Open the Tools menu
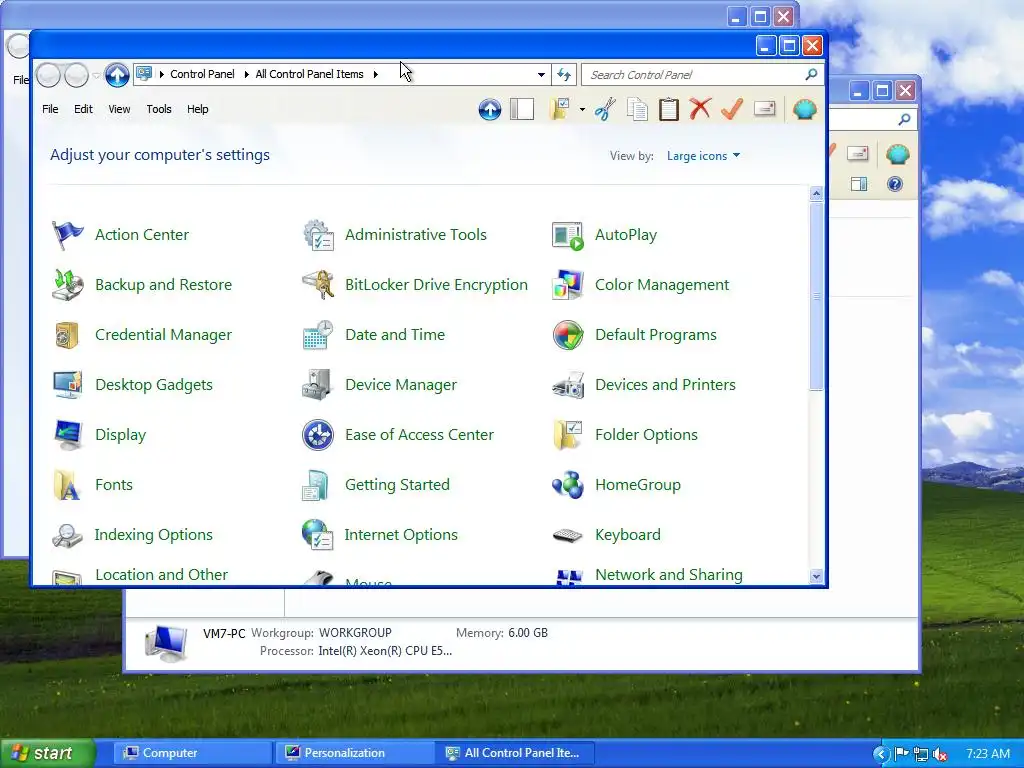This screenshot has height=768, width=1024. coord(159,109)
